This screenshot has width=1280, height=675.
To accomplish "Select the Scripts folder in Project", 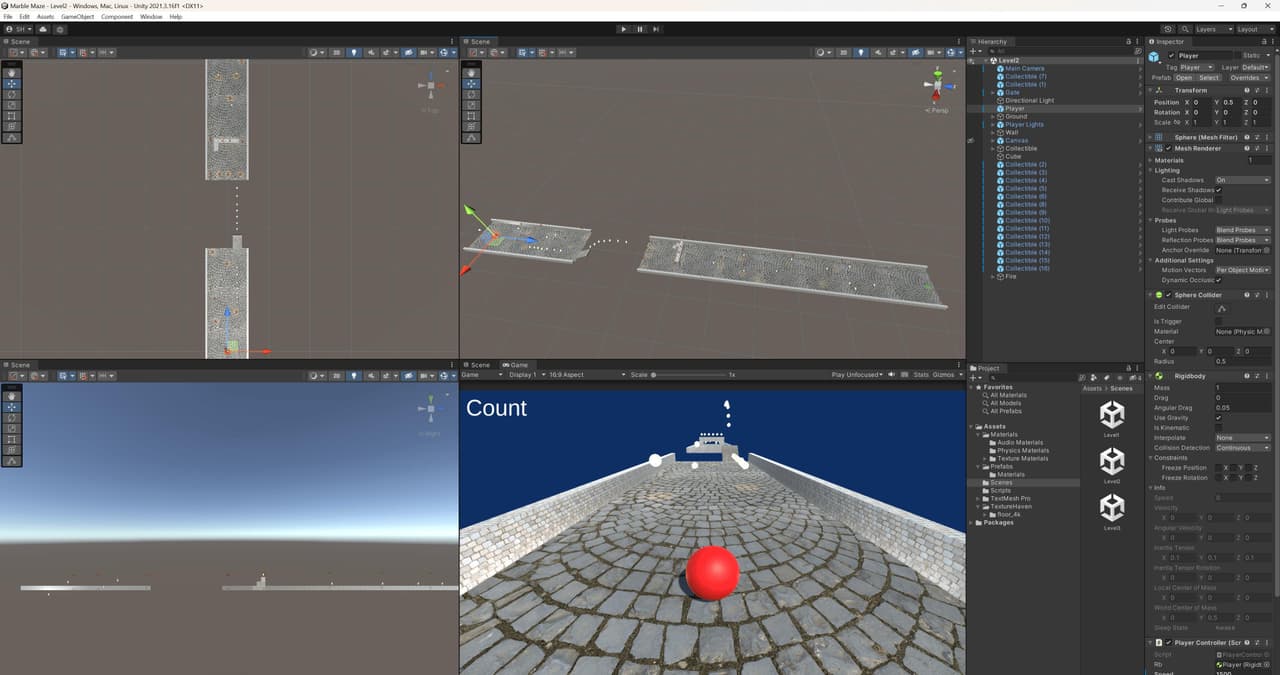I will (1000, 490).
